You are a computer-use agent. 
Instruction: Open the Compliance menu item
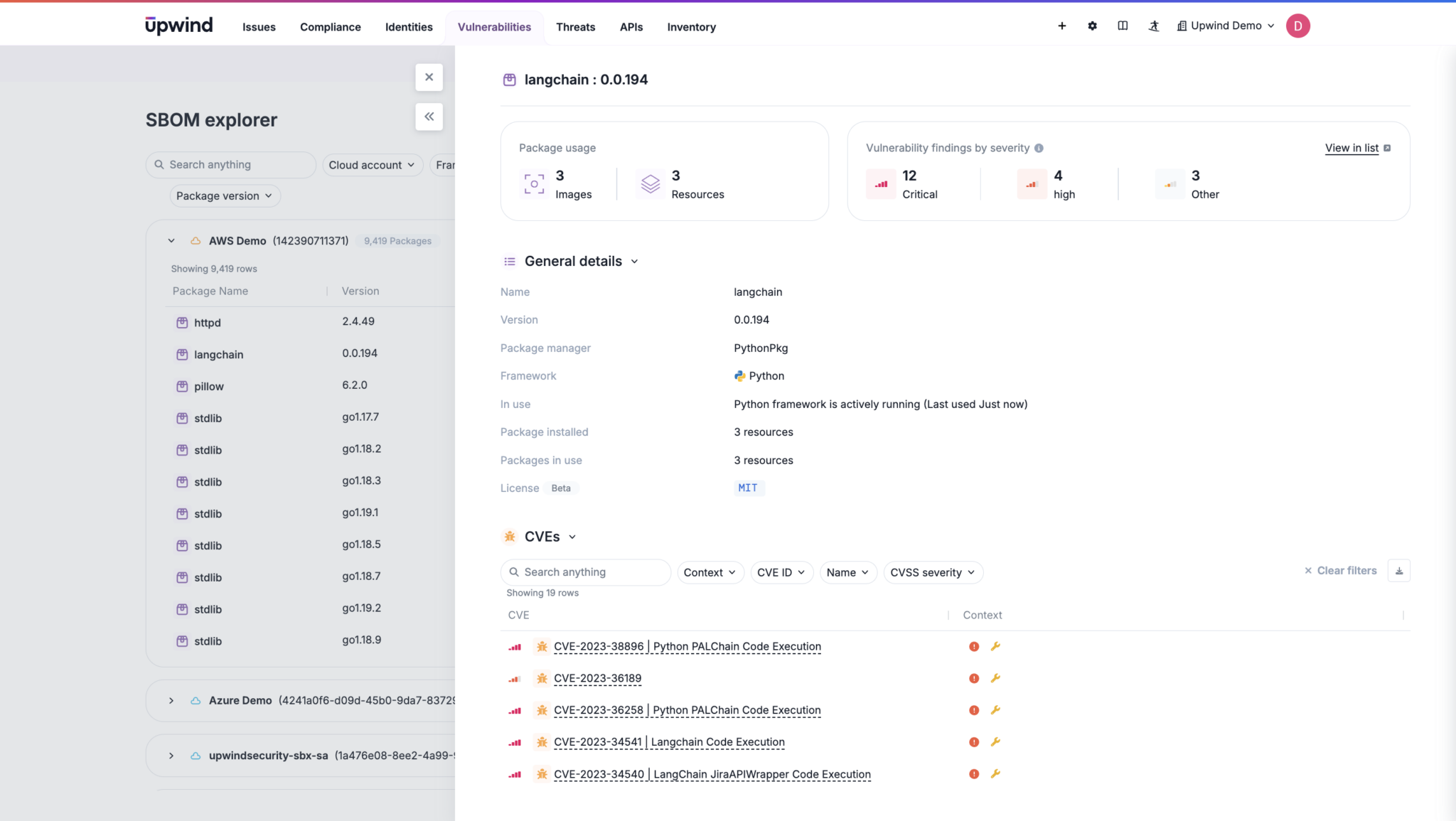[330, 27]
